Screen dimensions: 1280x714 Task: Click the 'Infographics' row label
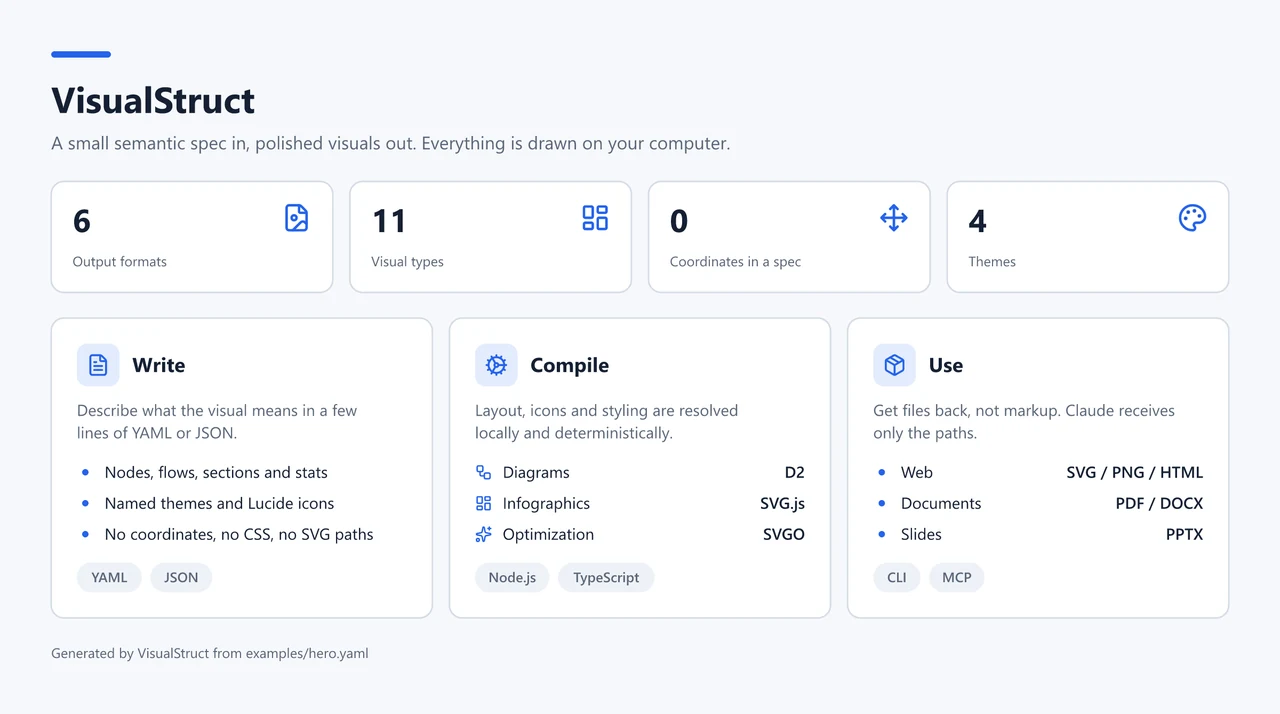546,504
